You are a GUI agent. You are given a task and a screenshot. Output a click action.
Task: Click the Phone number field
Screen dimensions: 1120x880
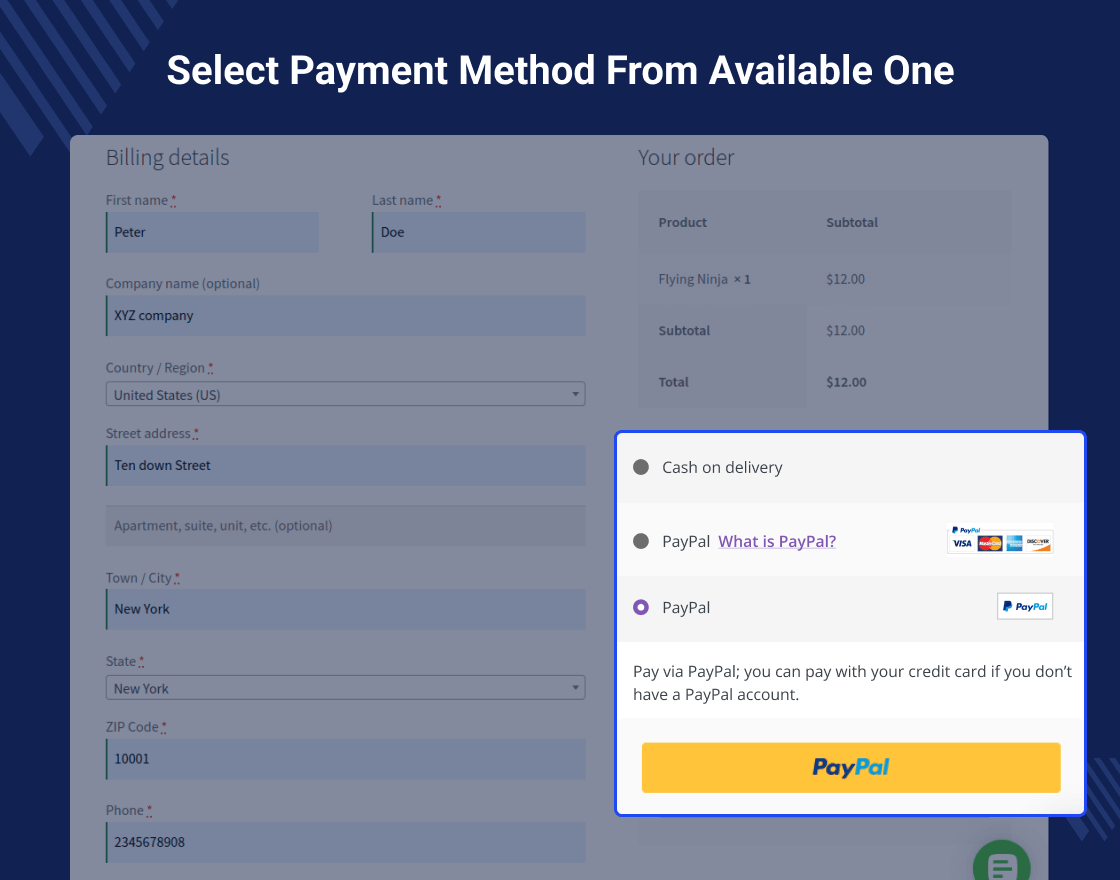(x=345, y=842)
